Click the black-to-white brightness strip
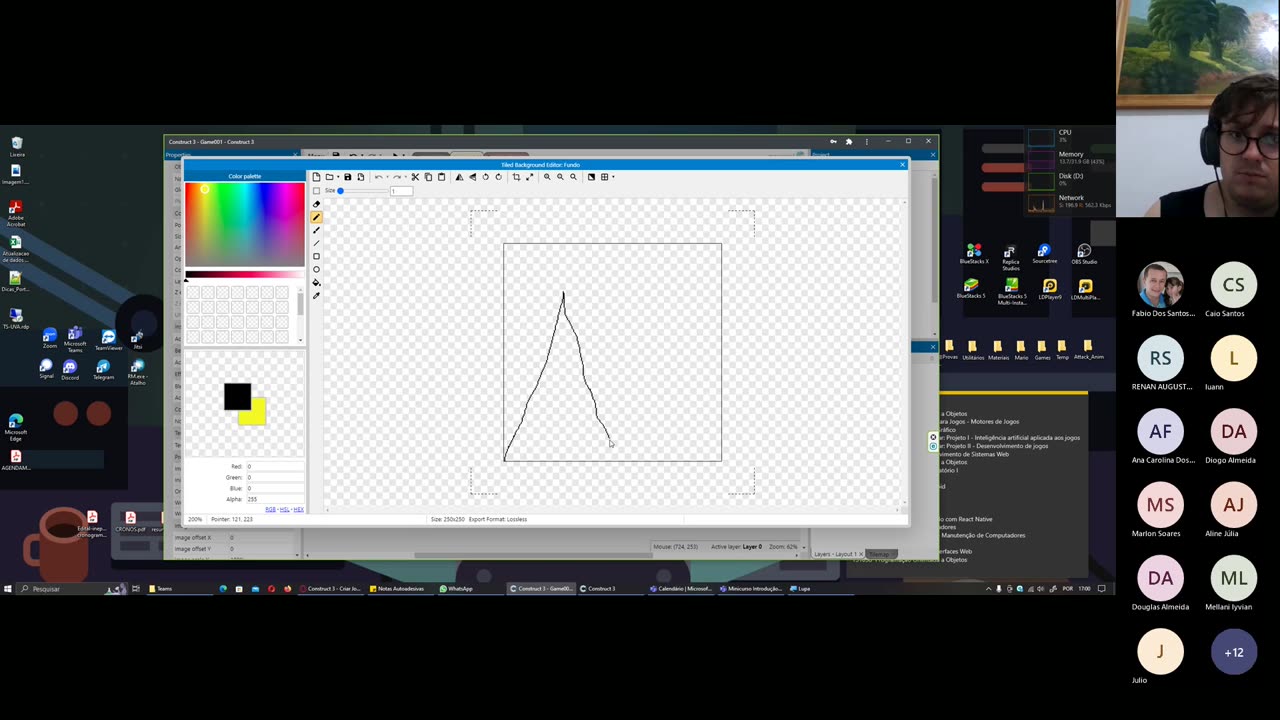 tap(244, 274)
